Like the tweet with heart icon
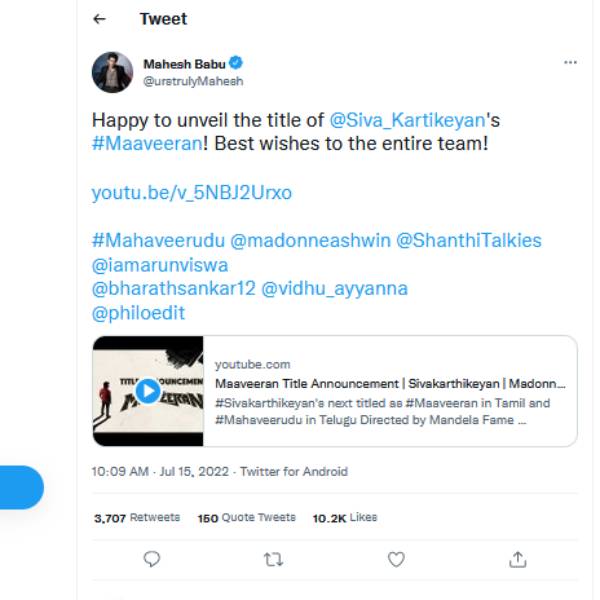Screen dimensions: 600x600 tap(396, 559)
